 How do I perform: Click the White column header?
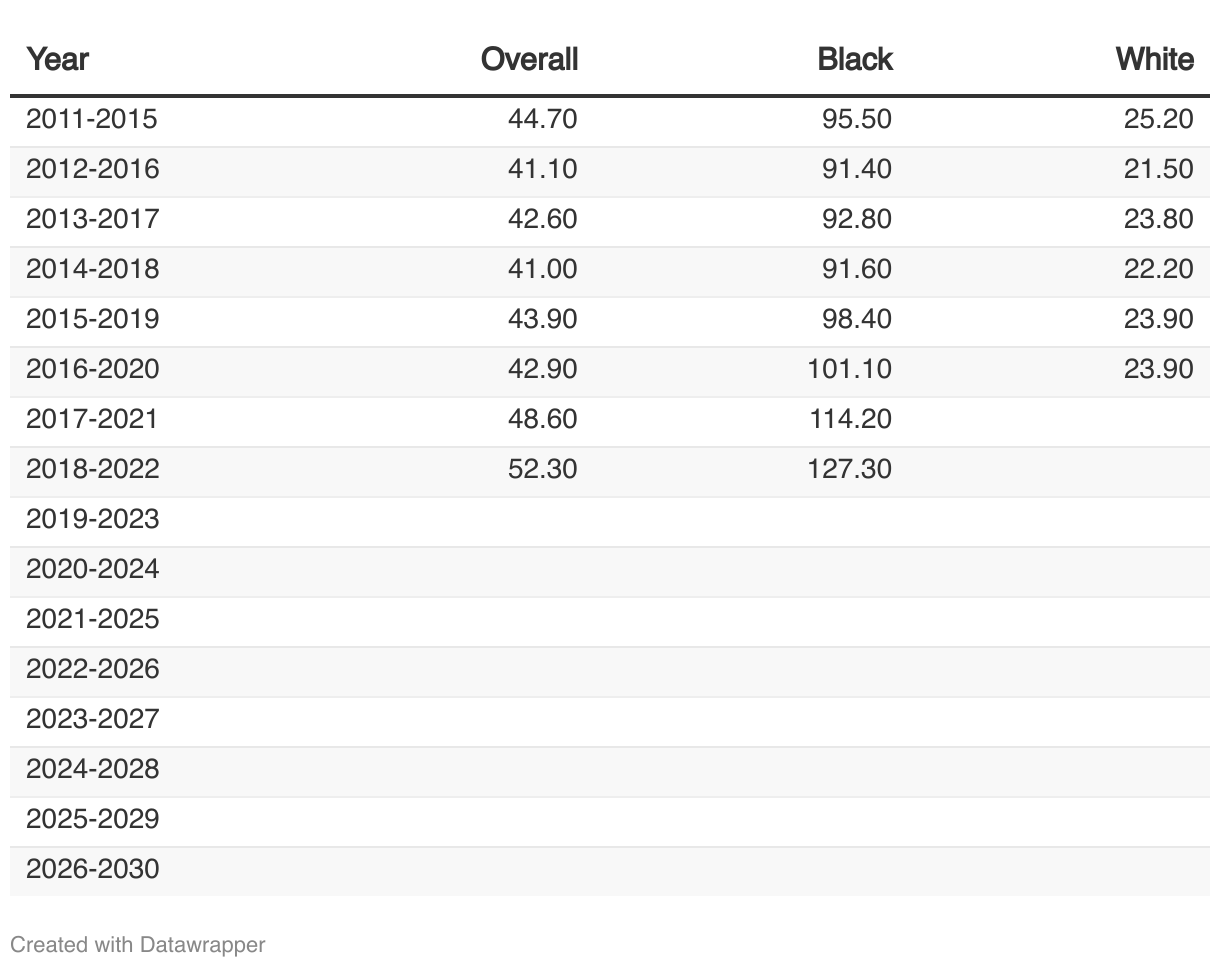pyautogui.click(x=1154, y=59)
